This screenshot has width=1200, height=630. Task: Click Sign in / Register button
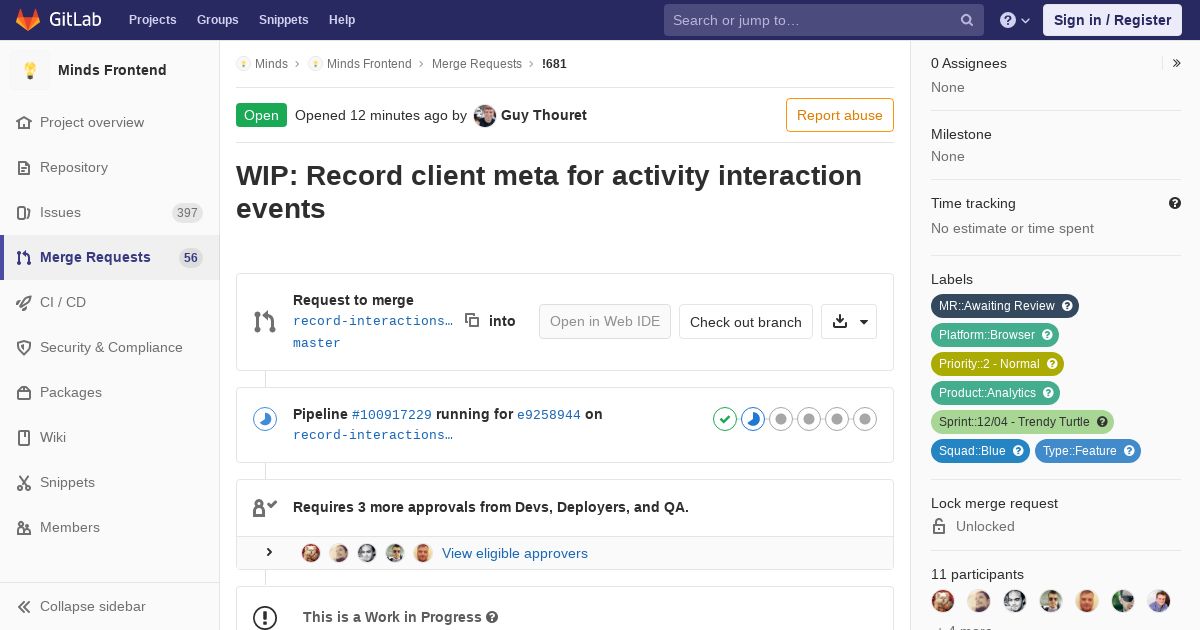coord(1112,20)
